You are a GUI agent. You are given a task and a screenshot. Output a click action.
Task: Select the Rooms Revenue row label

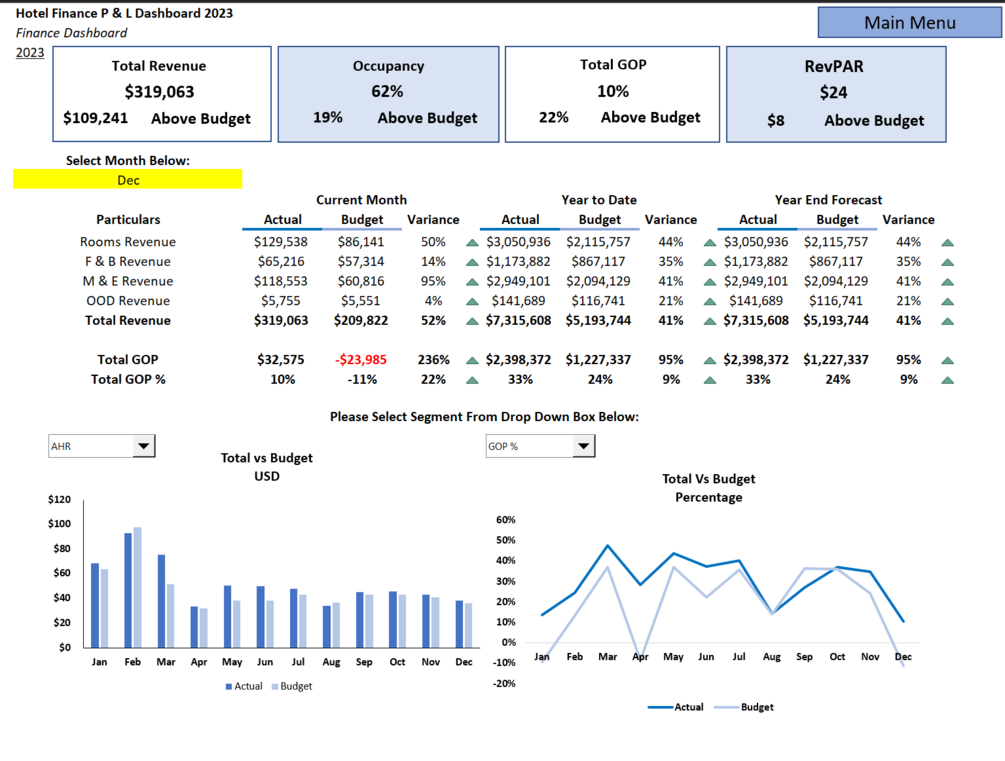coord(128,242)
